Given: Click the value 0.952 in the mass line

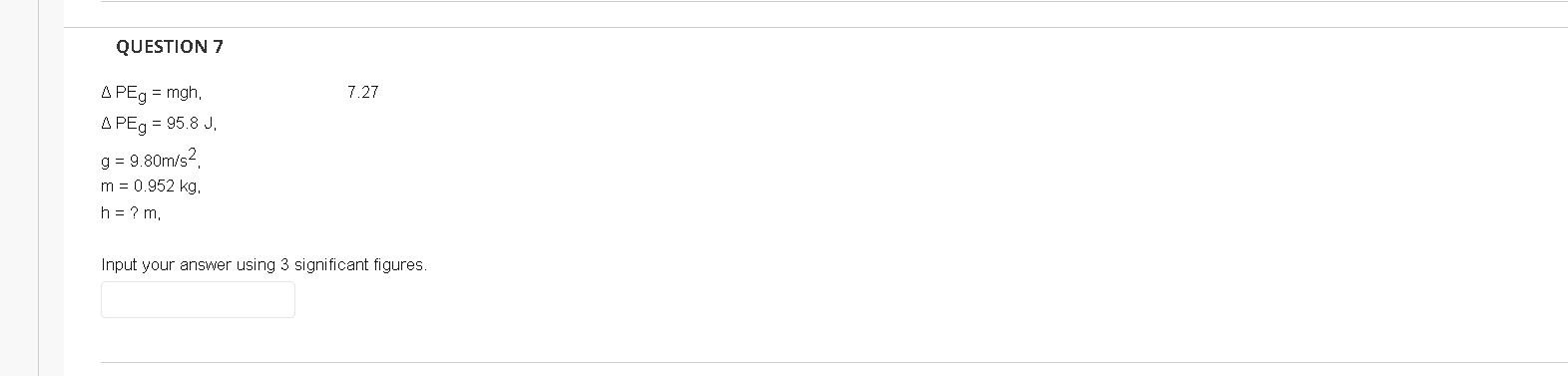Looking at the screenshot, I should tap(154, 187).
